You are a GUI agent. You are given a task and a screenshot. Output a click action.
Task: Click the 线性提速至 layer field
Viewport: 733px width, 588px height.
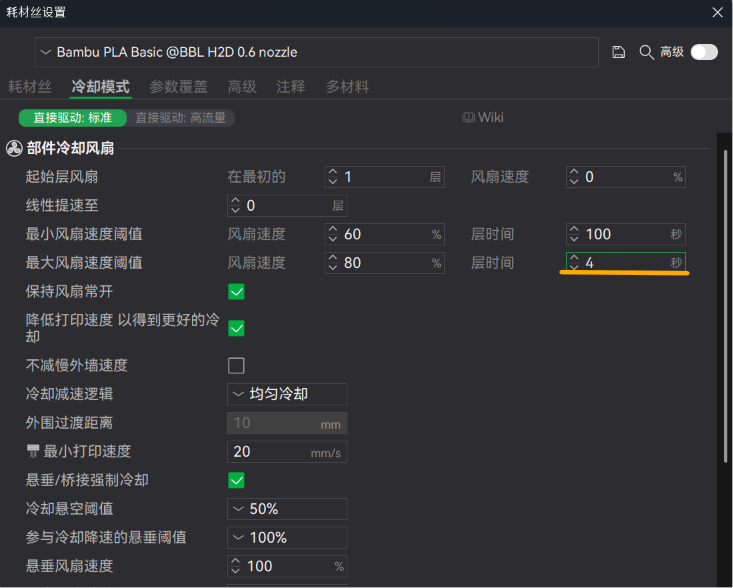[287, 205]
